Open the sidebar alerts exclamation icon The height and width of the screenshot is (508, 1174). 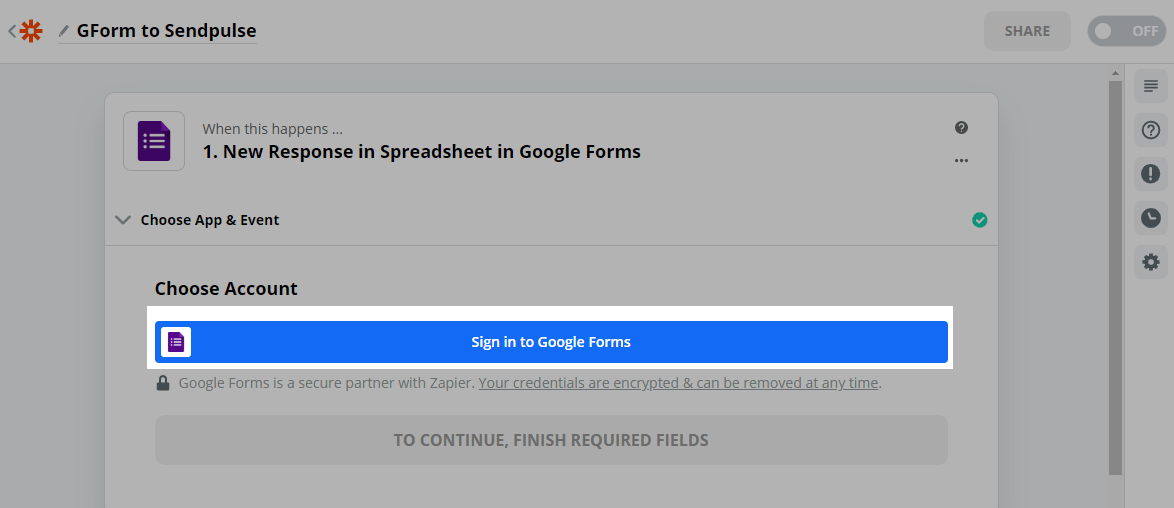[1151, 174]
